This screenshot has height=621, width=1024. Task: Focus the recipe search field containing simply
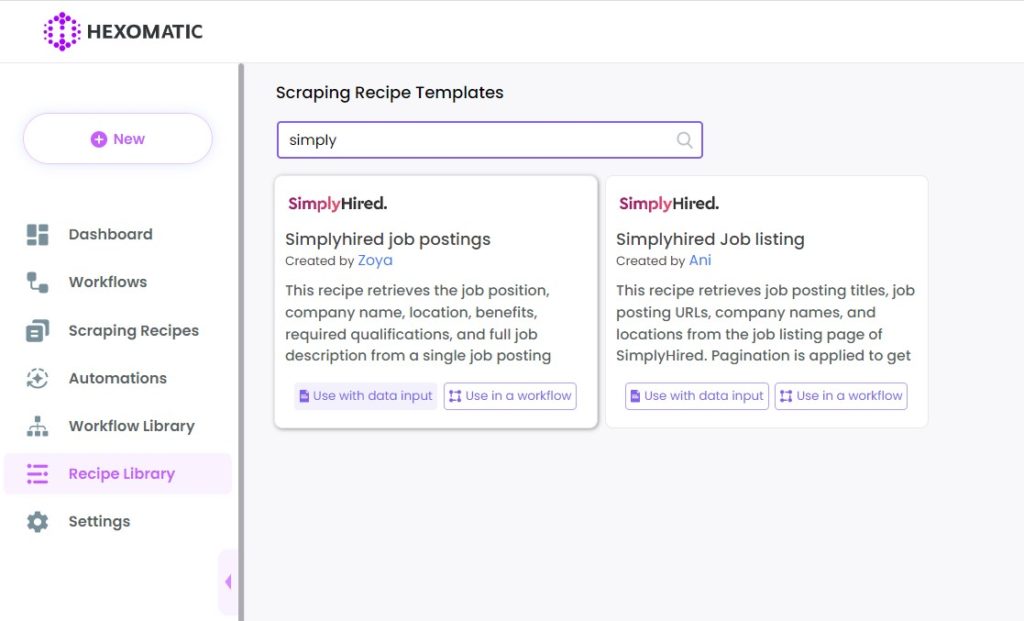[x=490, y=140]
